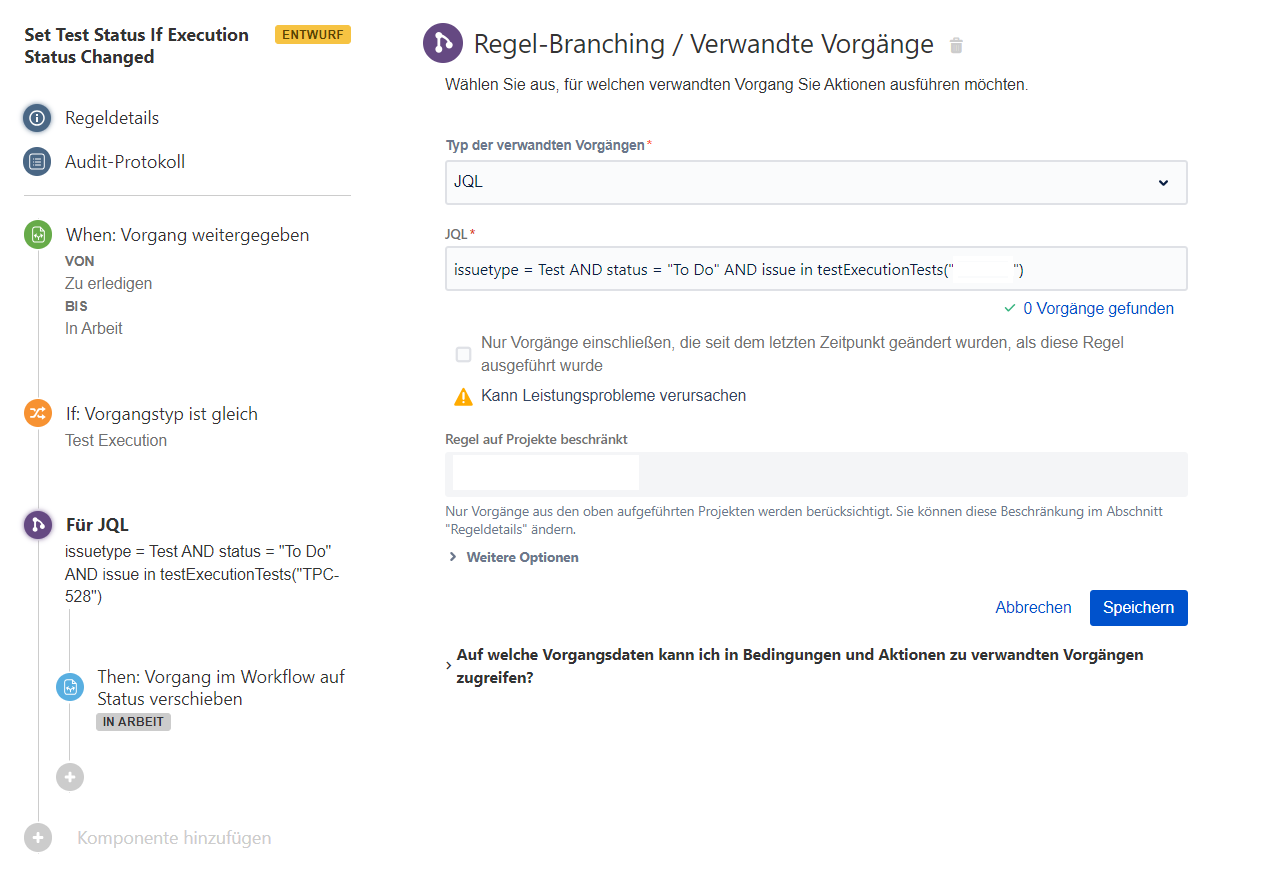Click the ENTWURF status badge

pos(313,35)
